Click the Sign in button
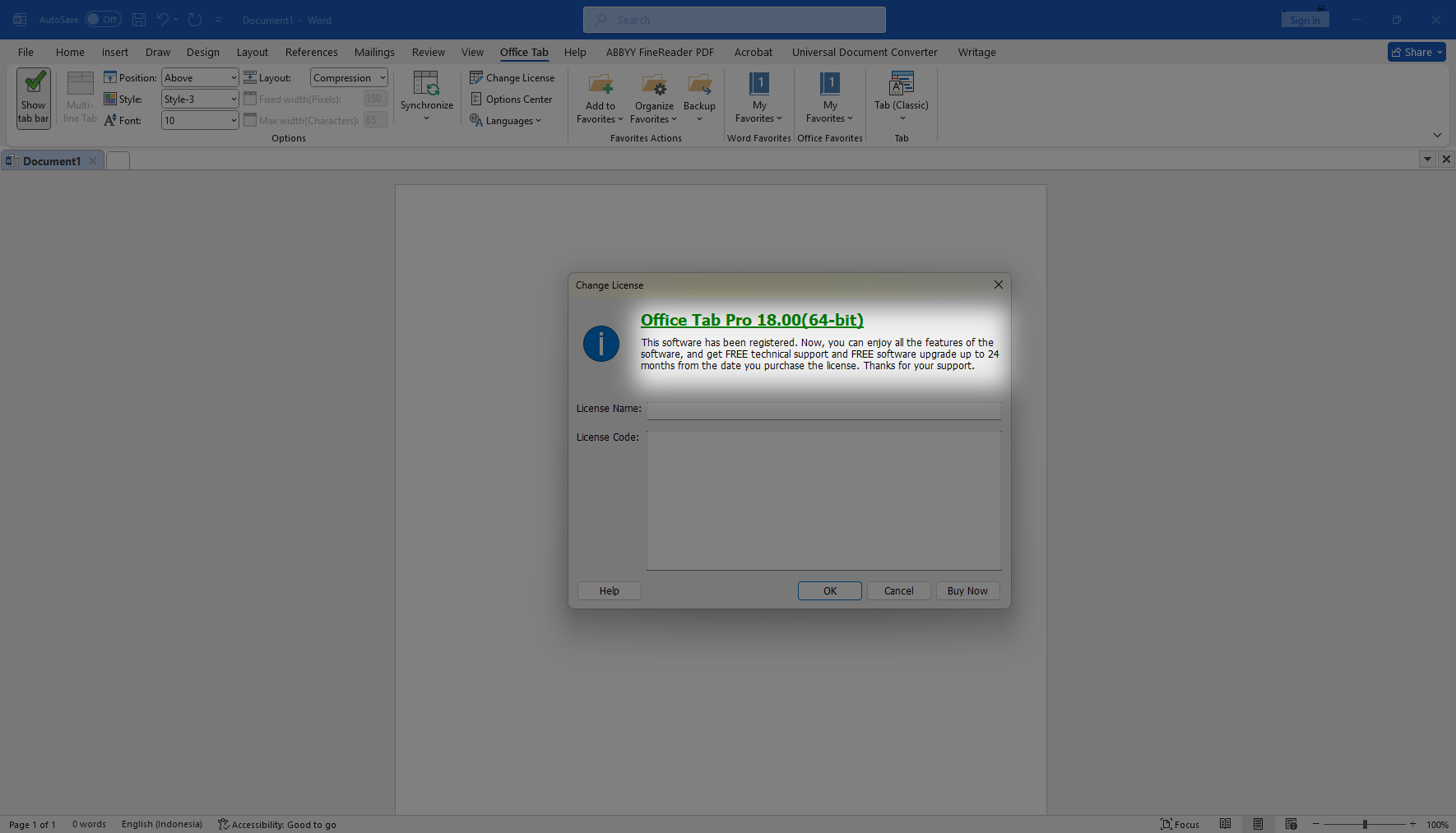Screen dimensions: 1456x833 tap(1305, 20)
